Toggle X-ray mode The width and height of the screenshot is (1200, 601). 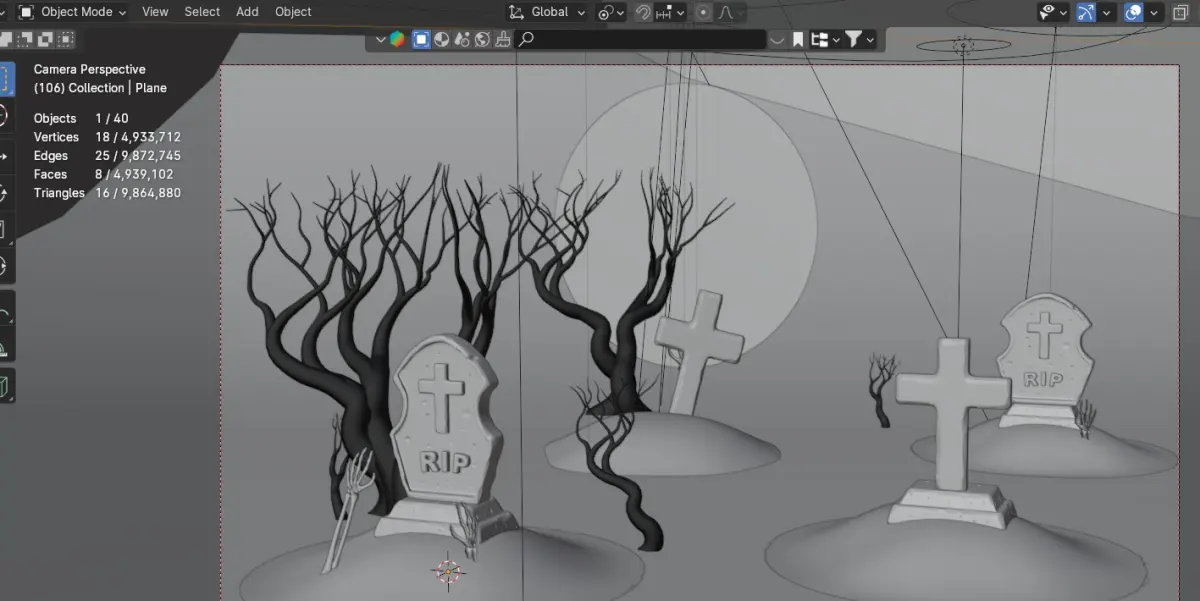click(x=1181, y=12)
